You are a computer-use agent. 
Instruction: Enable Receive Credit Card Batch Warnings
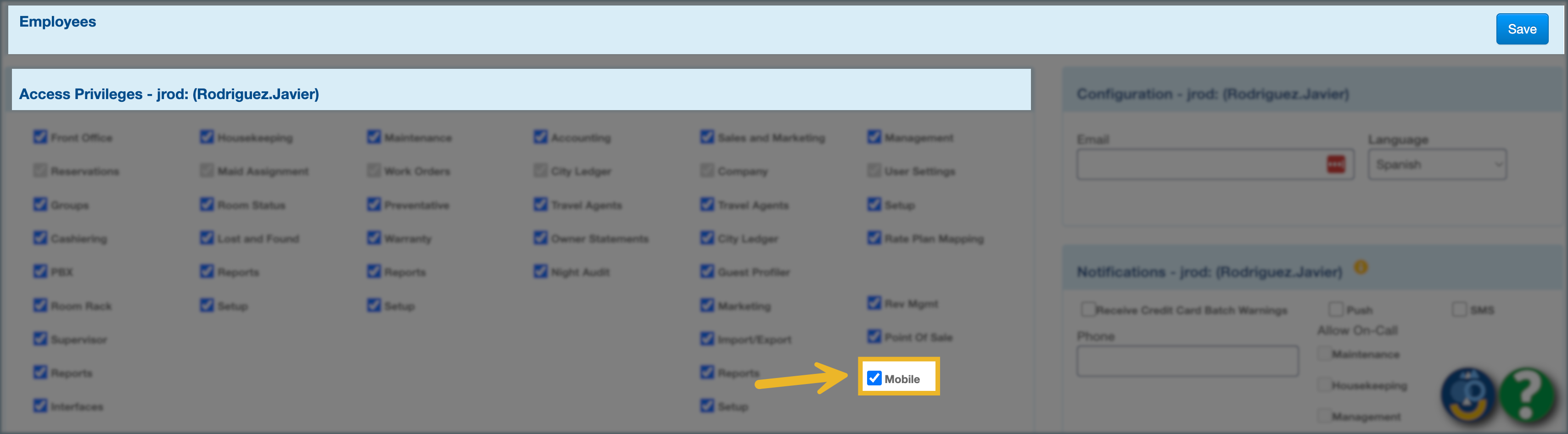coord(1087,309)
